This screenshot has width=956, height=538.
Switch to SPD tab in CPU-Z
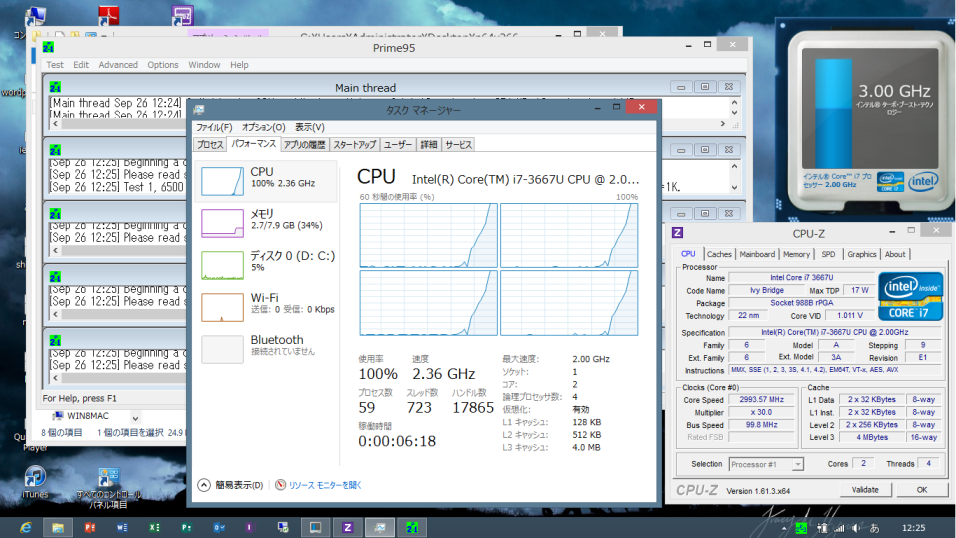point(828,254)
